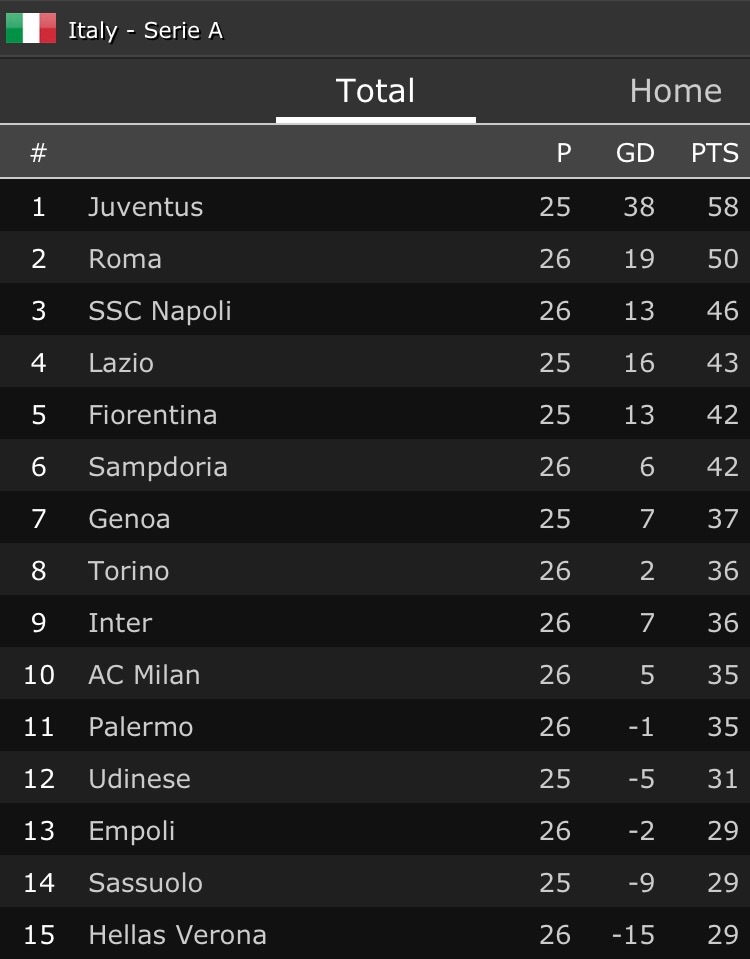Select Palermo in the standings
Viewport: 750px width, 959px height.
click(x=141, y=727)
